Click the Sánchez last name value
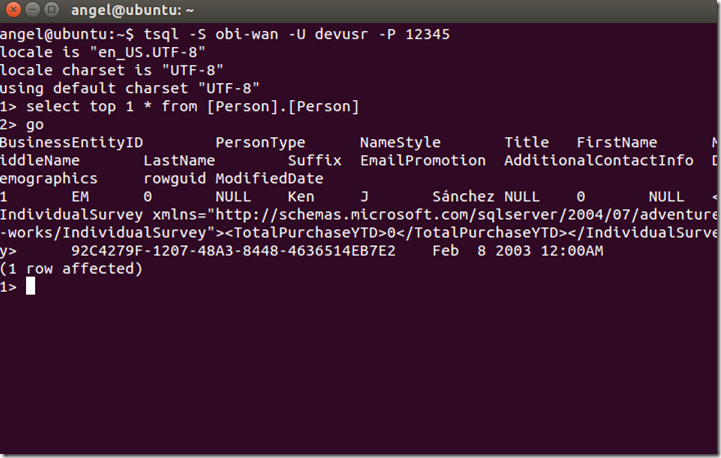This screenshot has height=458, width=721. click(464, 196)
